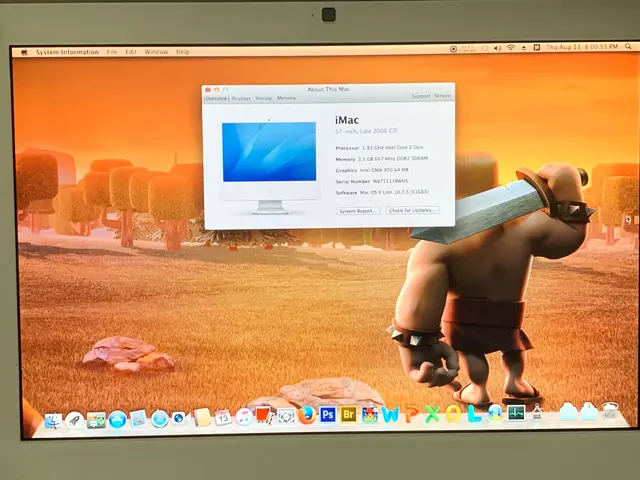
Task: Switch to the Displays tab
Action: pos(241,98)
